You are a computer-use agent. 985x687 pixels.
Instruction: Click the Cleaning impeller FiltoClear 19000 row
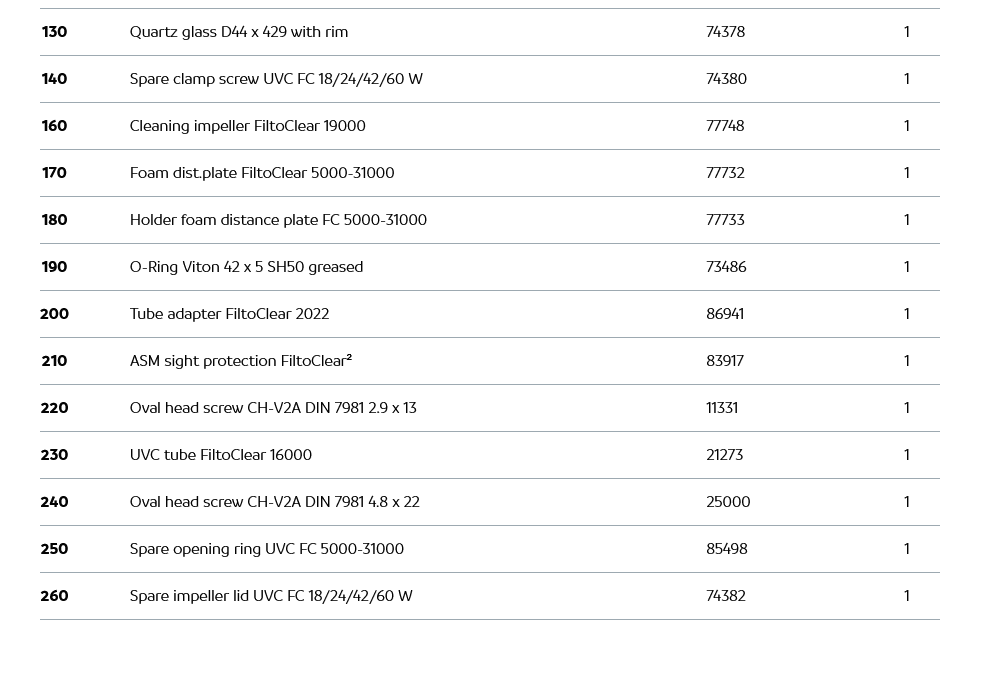click(247, 126)
